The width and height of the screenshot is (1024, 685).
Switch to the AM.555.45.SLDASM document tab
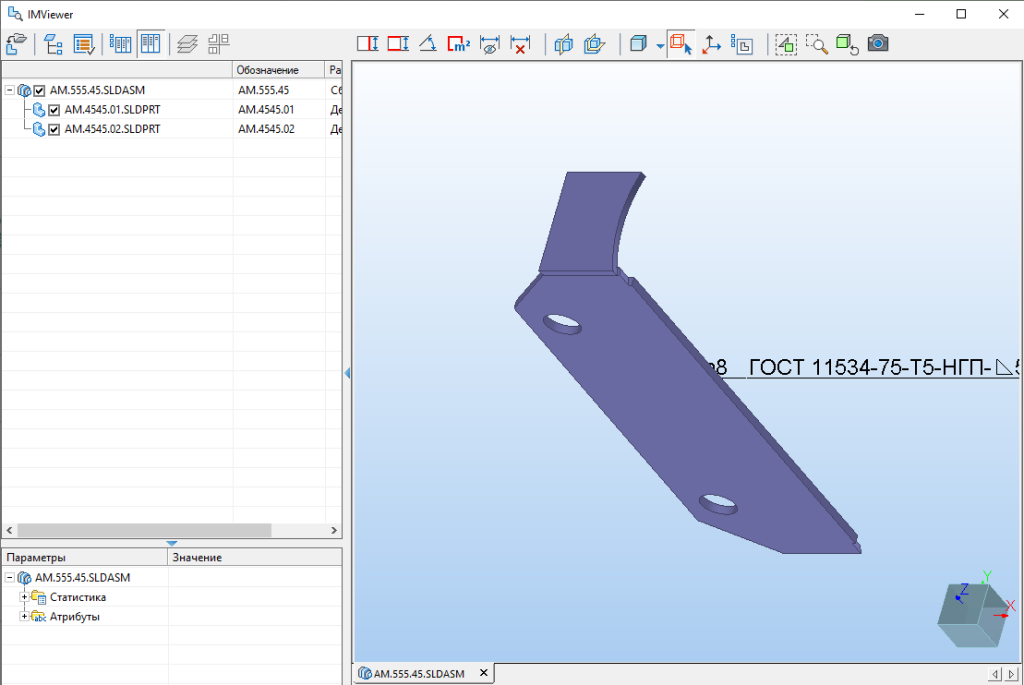tap(418, 674)
